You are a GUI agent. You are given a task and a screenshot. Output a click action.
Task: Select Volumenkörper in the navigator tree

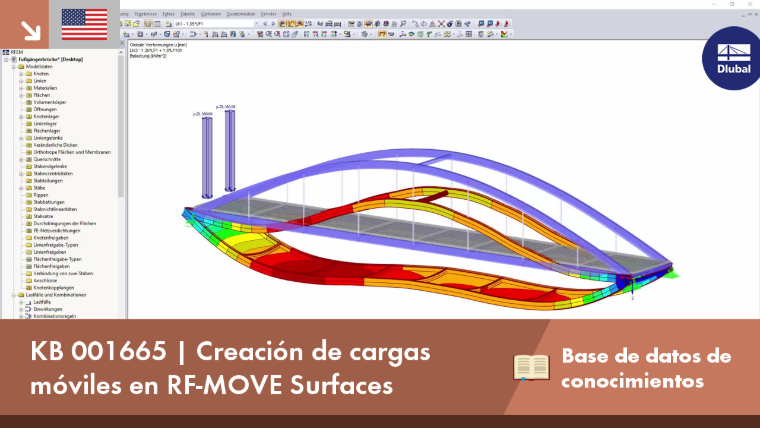point(49,102)
